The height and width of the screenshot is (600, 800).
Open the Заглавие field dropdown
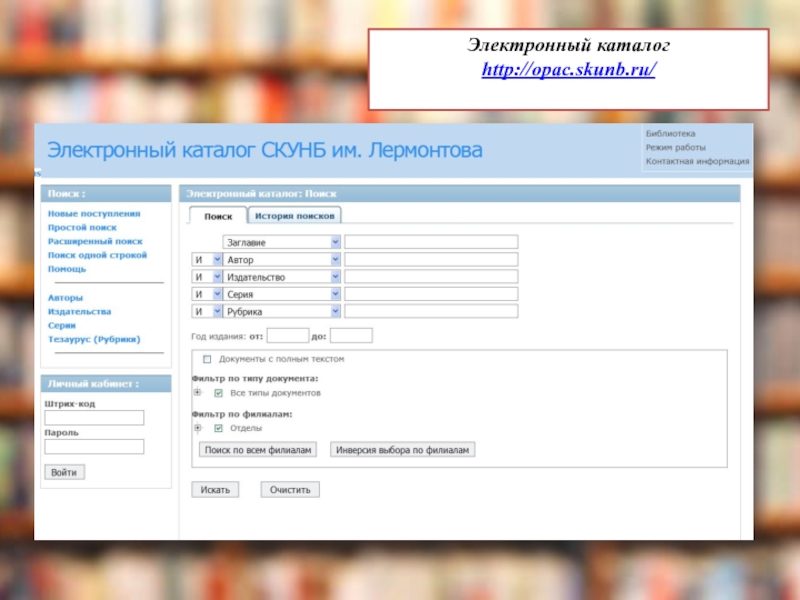[335, 242]
